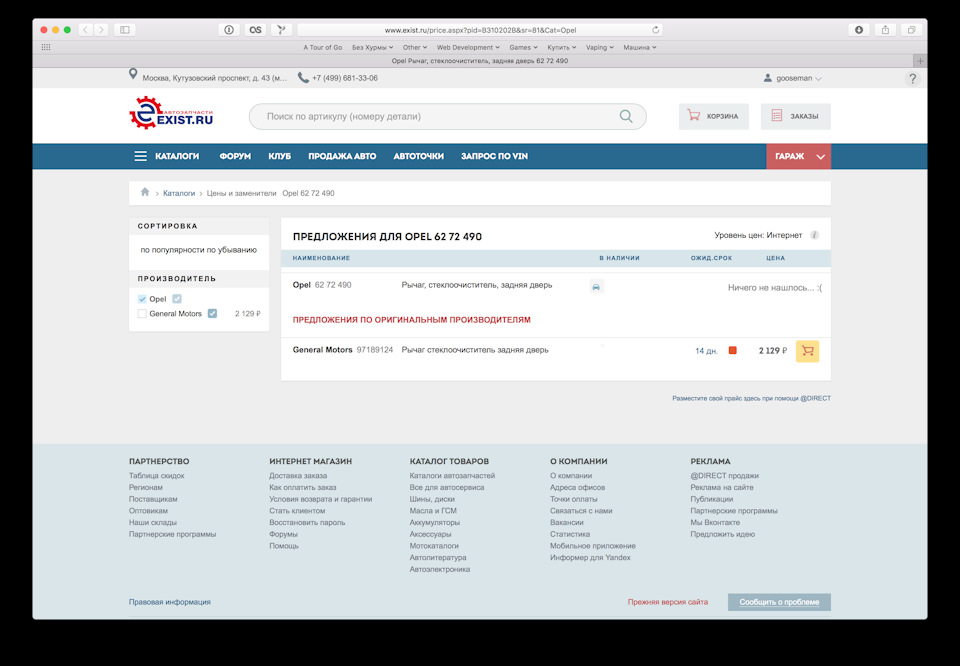Open Прежняя версия сайта link
Image resolution: width=960 pixels, height=666 pixels.
(667, 602)
